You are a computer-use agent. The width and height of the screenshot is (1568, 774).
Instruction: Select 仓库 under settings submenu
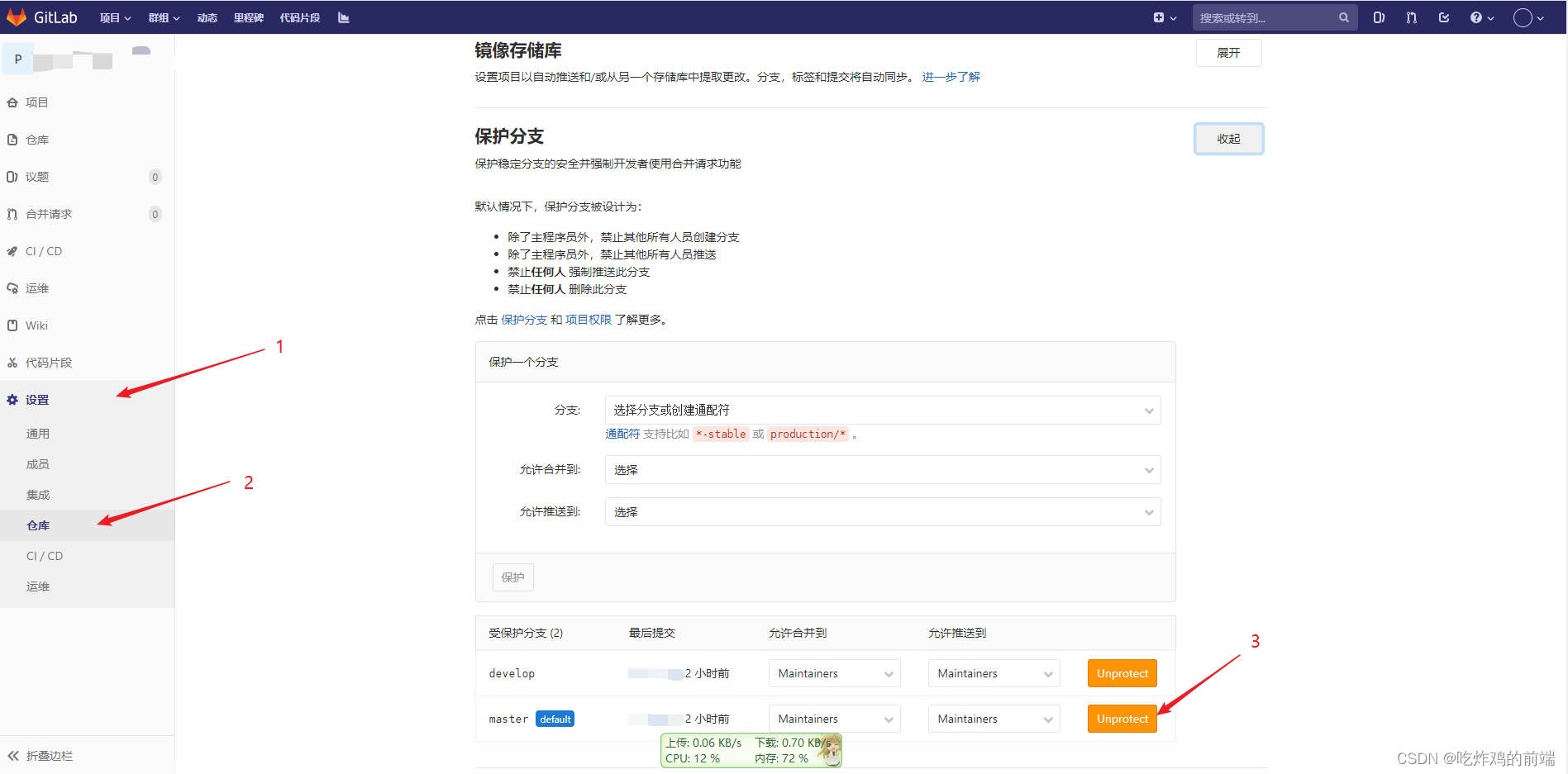pos(38,525)
